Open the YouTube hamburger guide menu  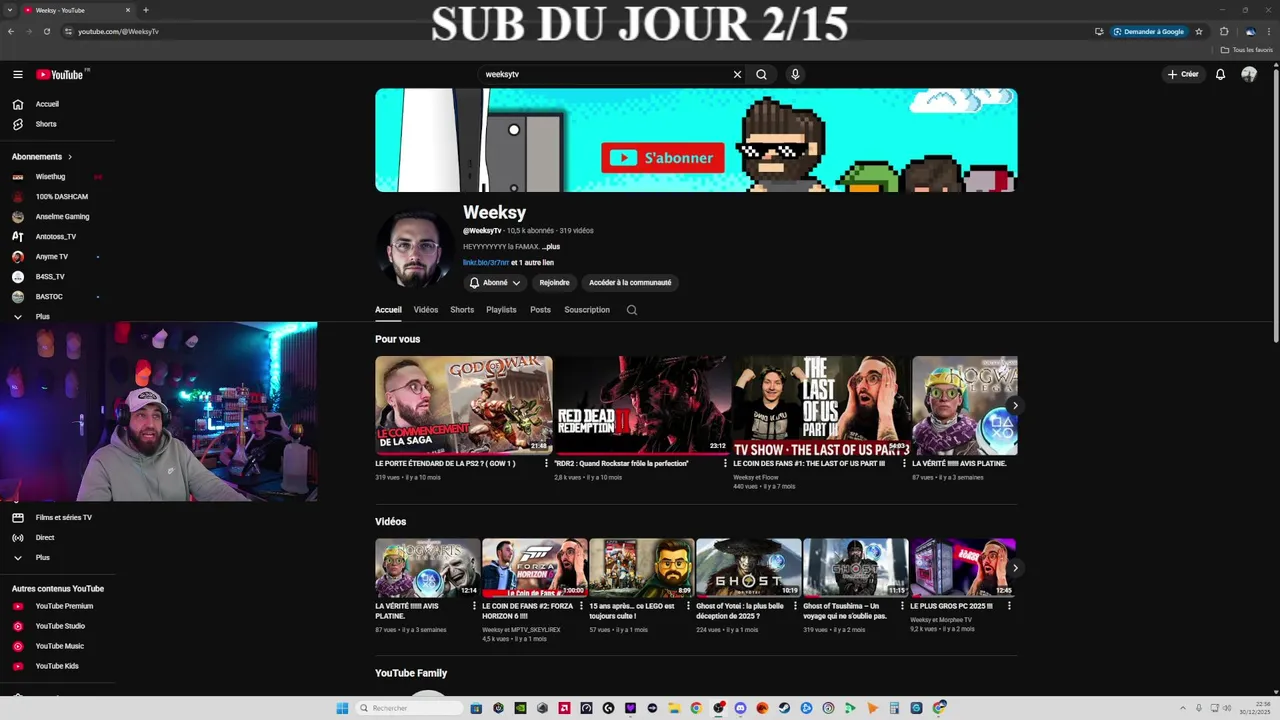coord(17,74)
